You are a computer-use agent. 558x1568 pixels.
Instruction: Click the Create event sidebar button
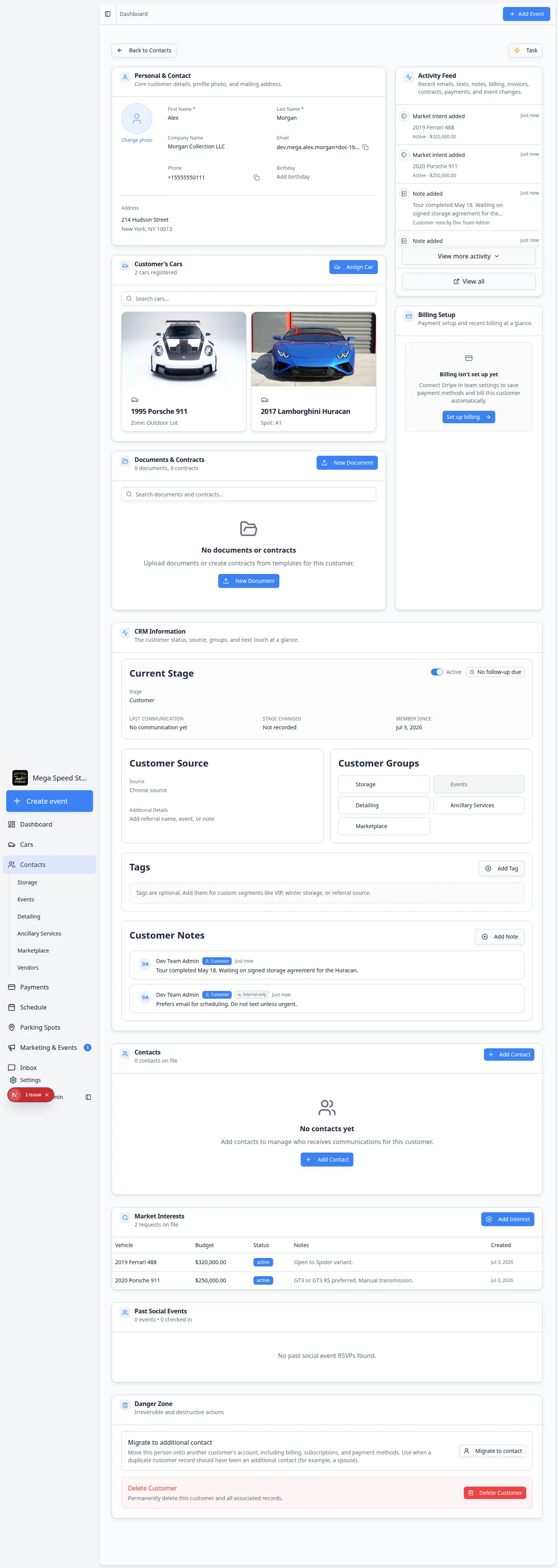[49, 800]
